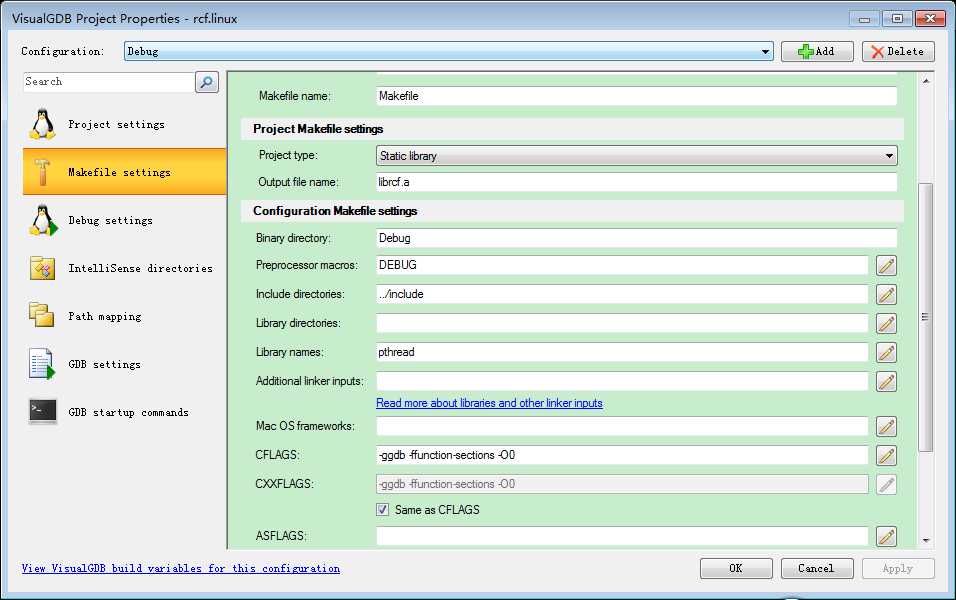Edit Mac OS frameworks with pencil icon
The height and width of the screenshot is (600, 956).
[886, 426]
